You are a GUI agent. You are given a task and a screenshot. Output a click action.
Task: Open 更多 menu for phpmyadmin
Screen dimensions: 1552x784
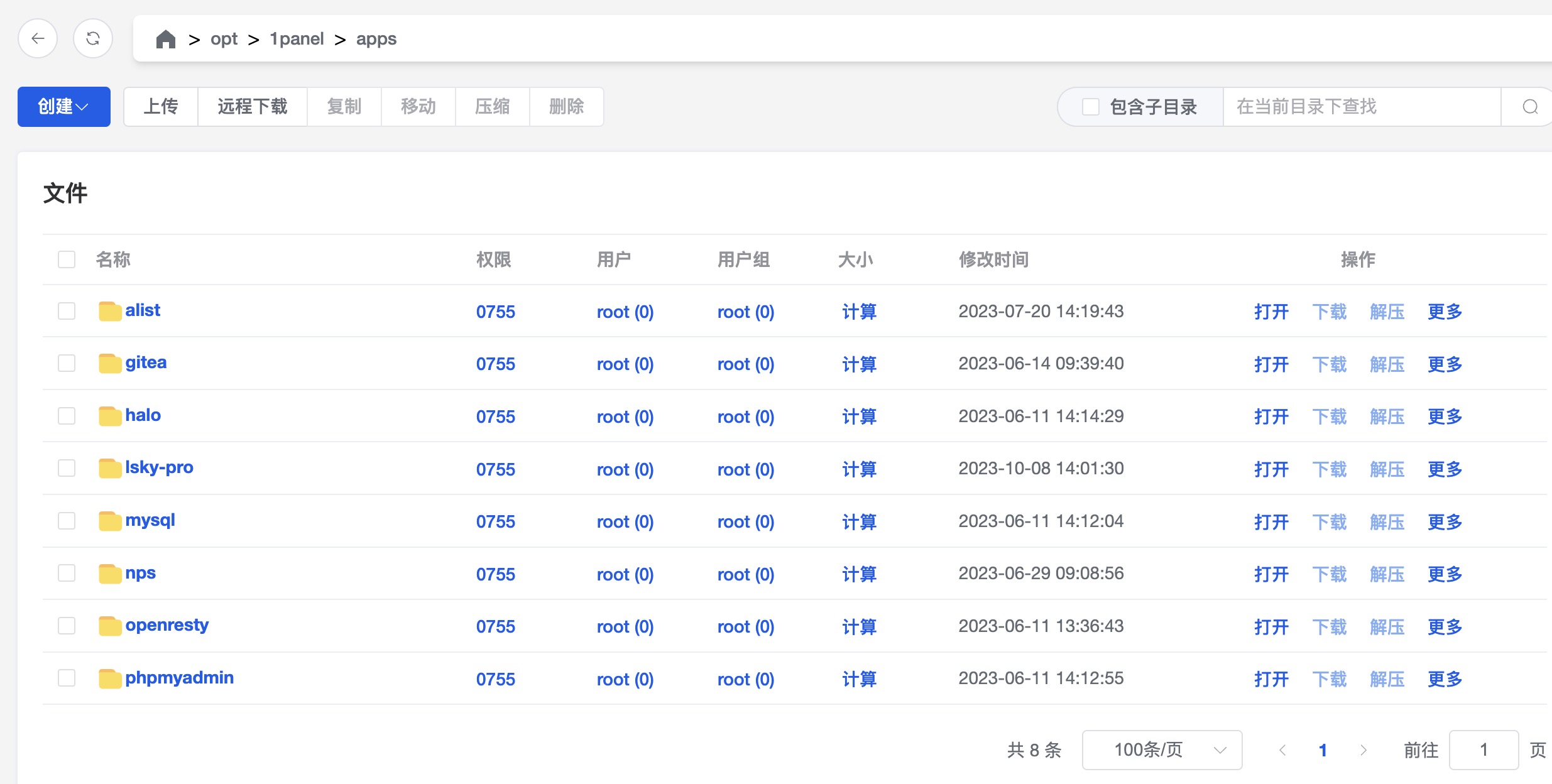(1445, 679)
